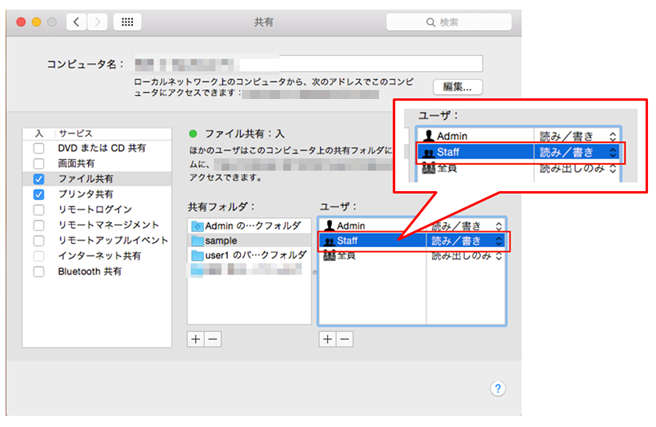Toggle the 画面共有 checkbox

tap(39, 163)
